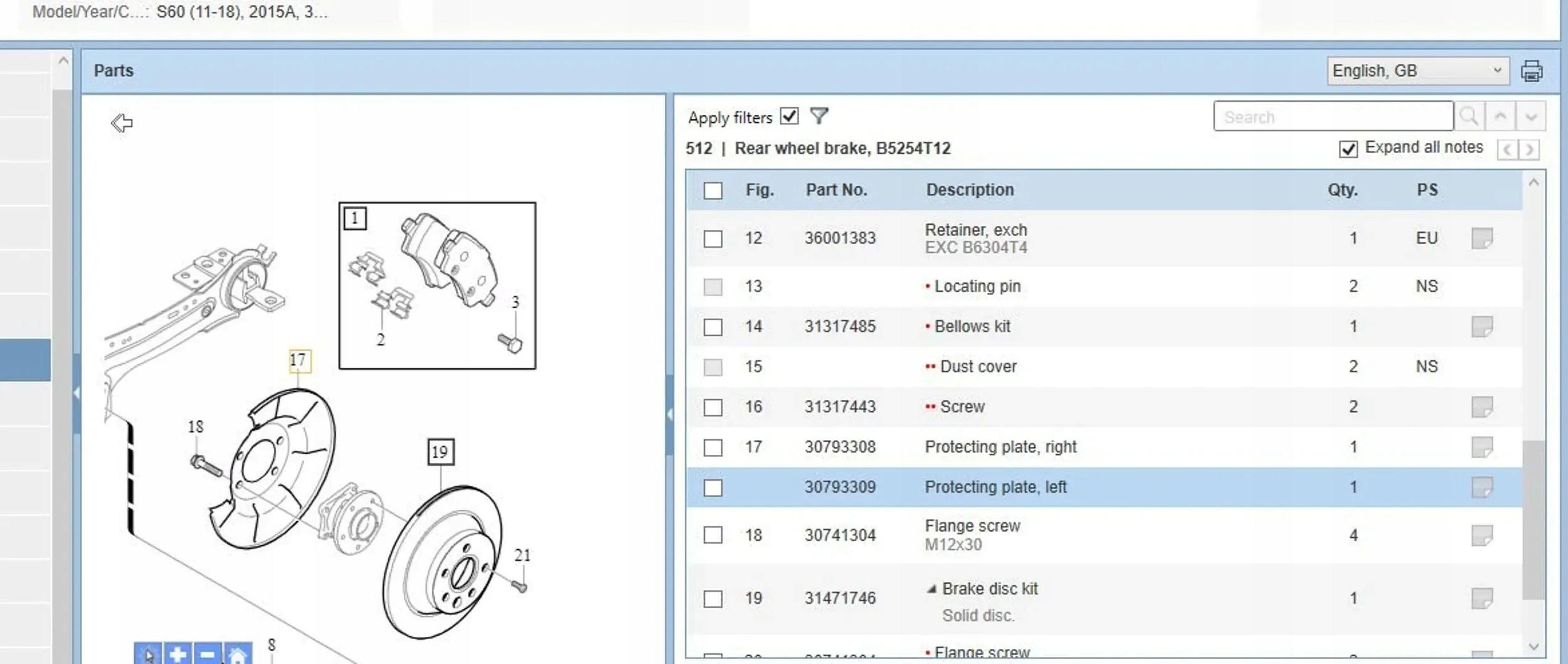Click callout 21 near the brake disc
The height and width of the screenshot is (664, 1568).
tap(522, 555)
